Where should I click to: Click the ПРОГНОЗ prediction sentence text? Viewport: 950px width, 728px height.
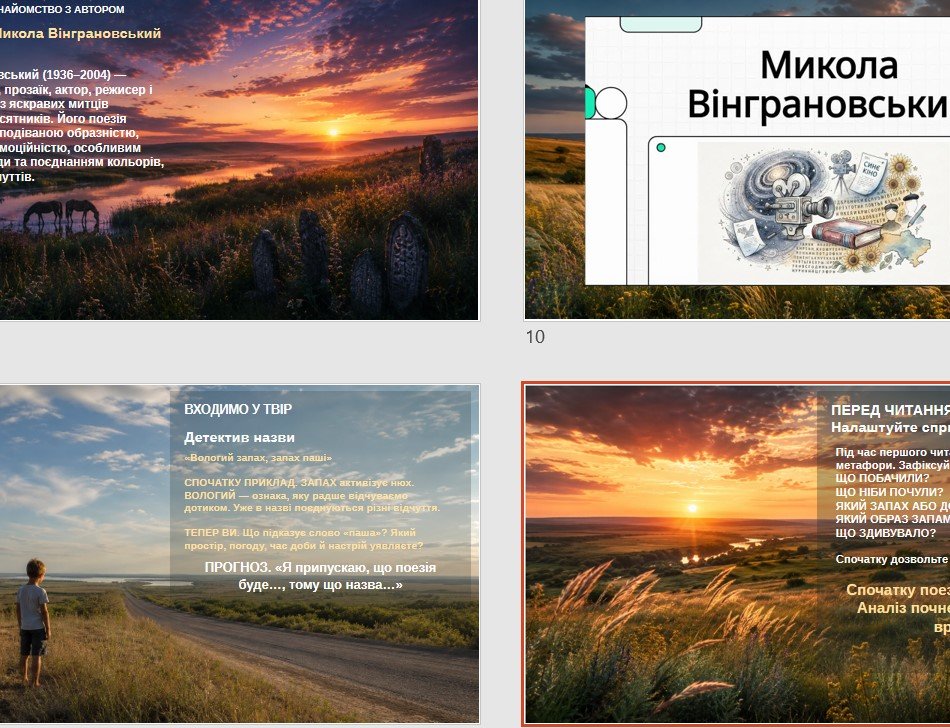[320, 576]
